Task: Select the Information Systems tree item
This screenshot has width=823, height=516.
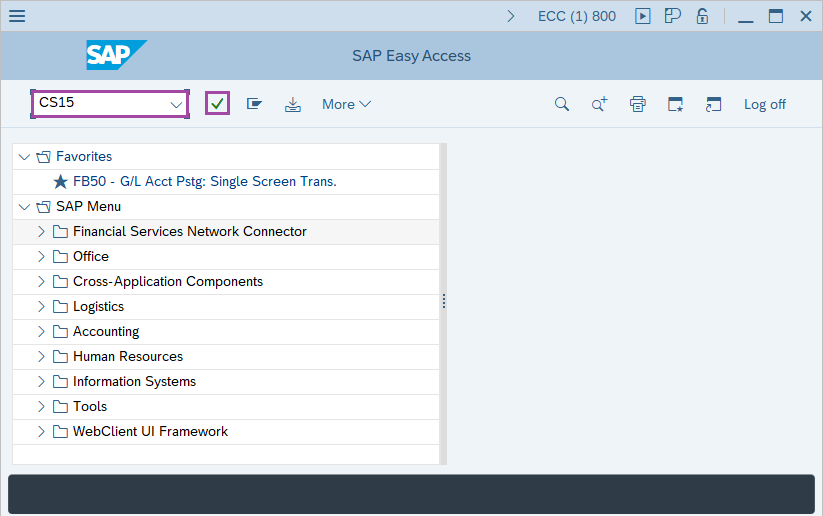Action: [134, 382]
